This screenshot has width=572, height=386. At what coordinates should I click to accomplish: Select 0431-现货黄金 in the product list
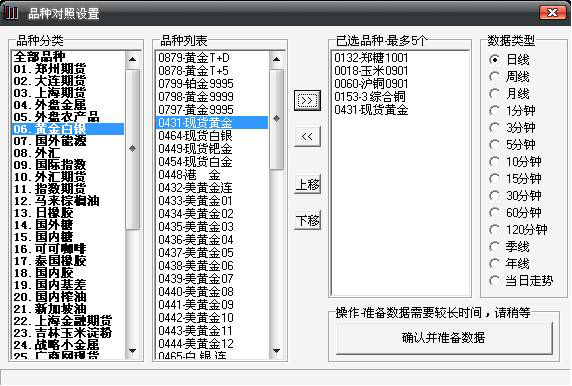pos(212,123)
